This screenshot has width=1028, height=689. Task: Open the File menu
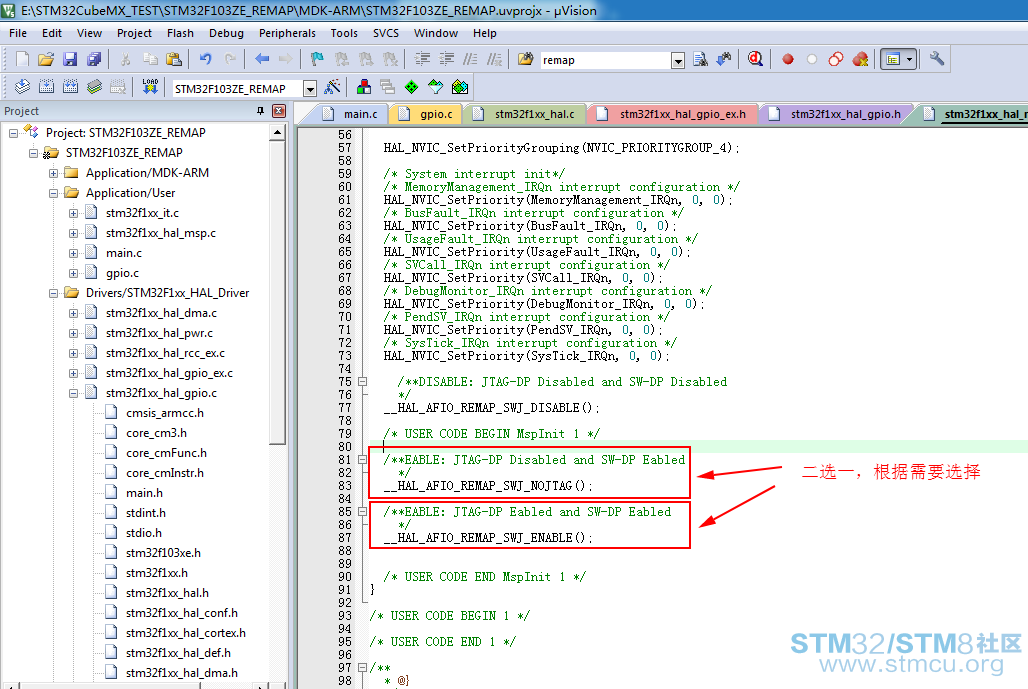[x=18, y=33]
